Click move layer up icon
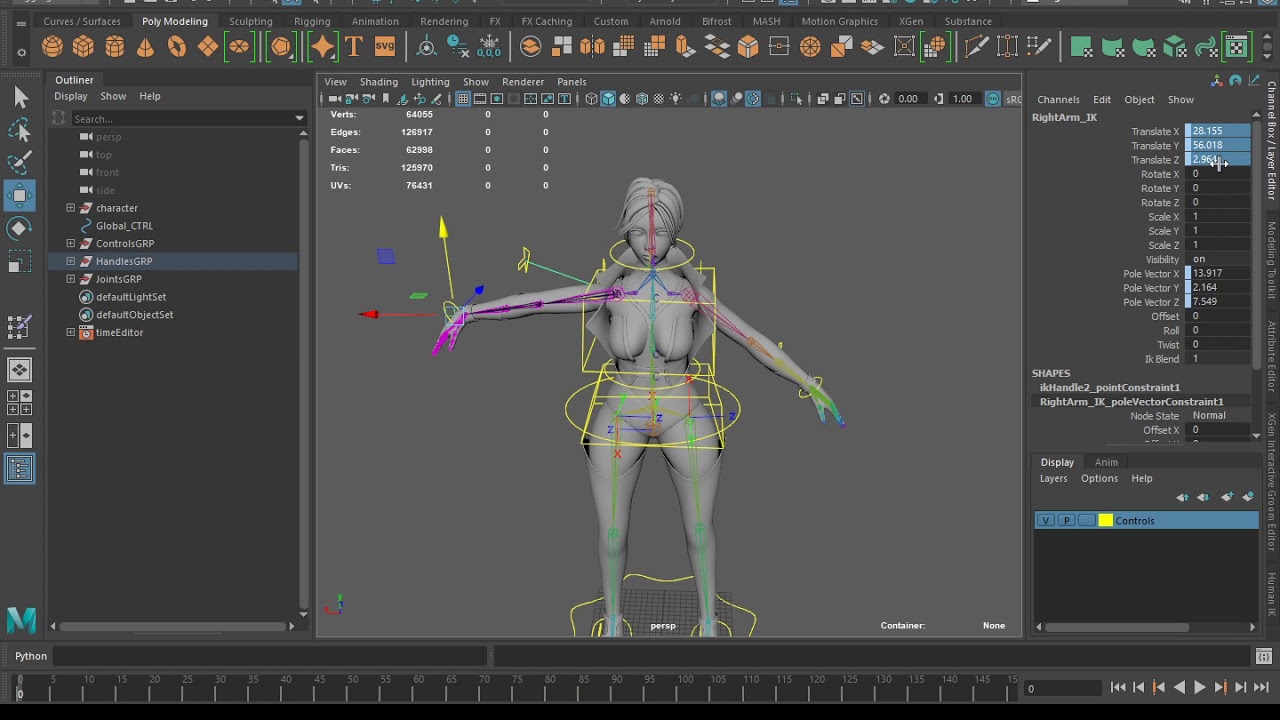This screenshot has width=1280, height=720. (1183, 497)
